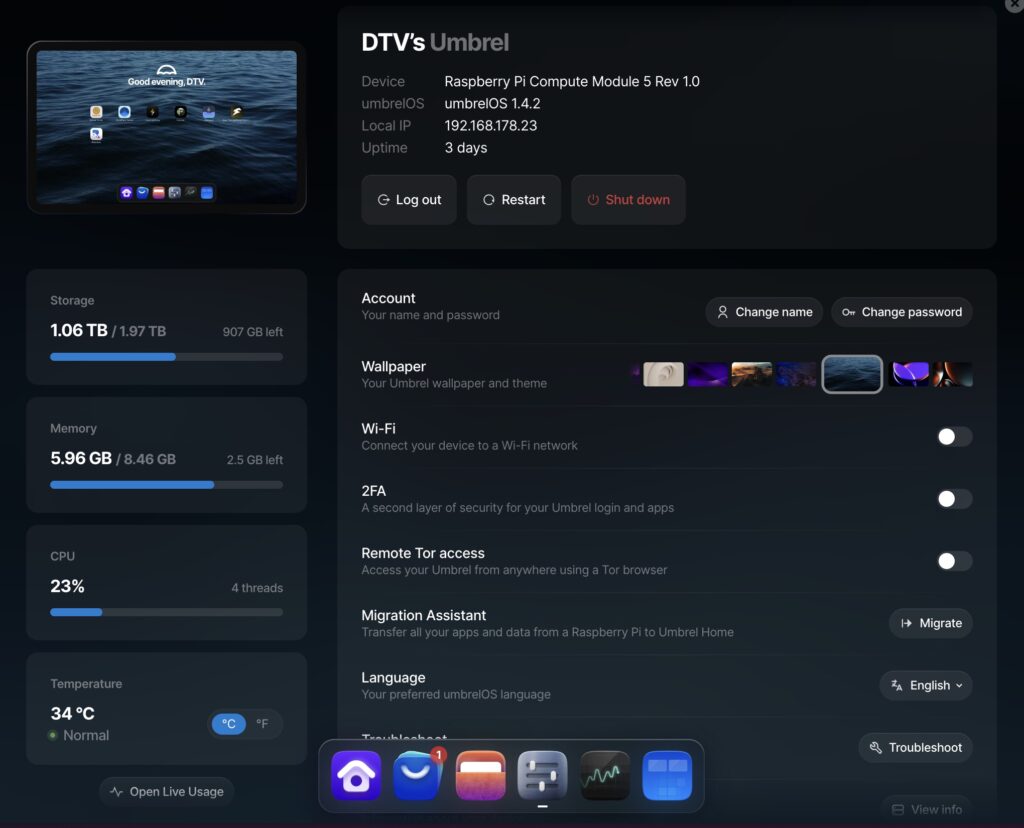Click the red Shut down button
The image size is (1024, 828).
(x=628, y=200)
